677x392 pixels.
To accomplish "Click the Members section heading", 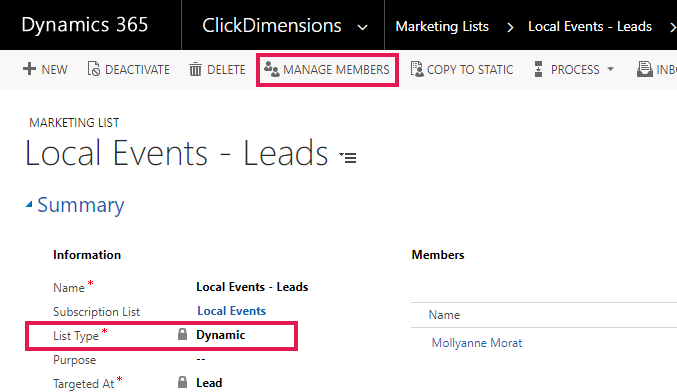I will [x=438, y=255].
